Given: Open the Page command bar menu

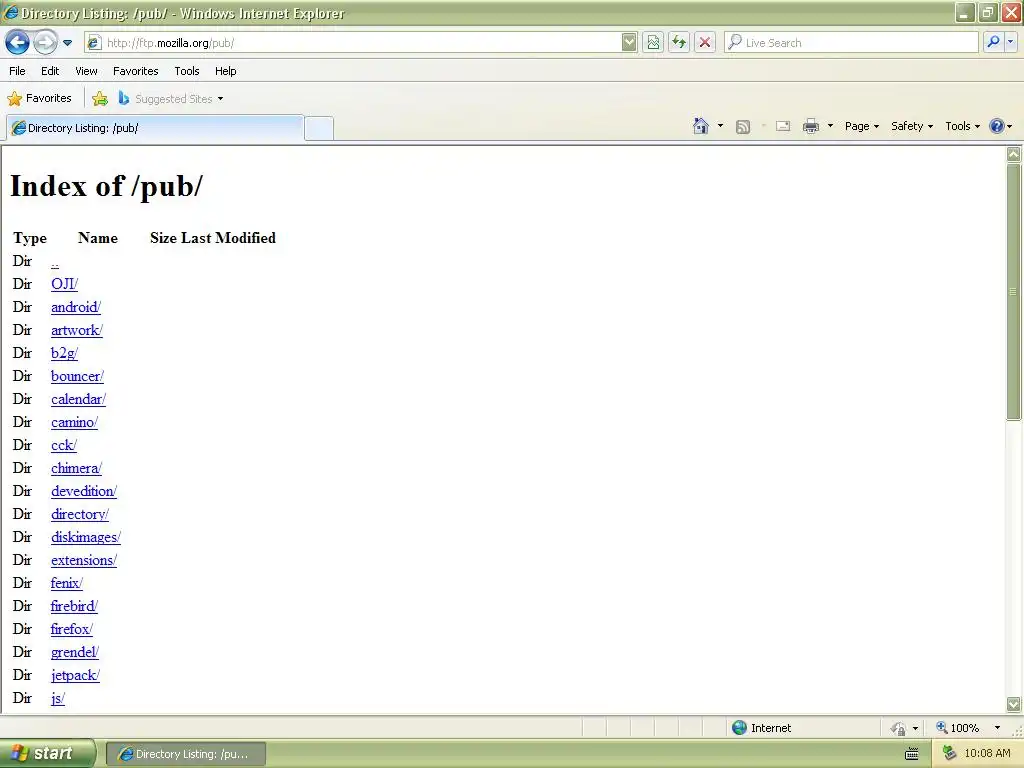Looking at the screenshot, I should tap(861, 126).
